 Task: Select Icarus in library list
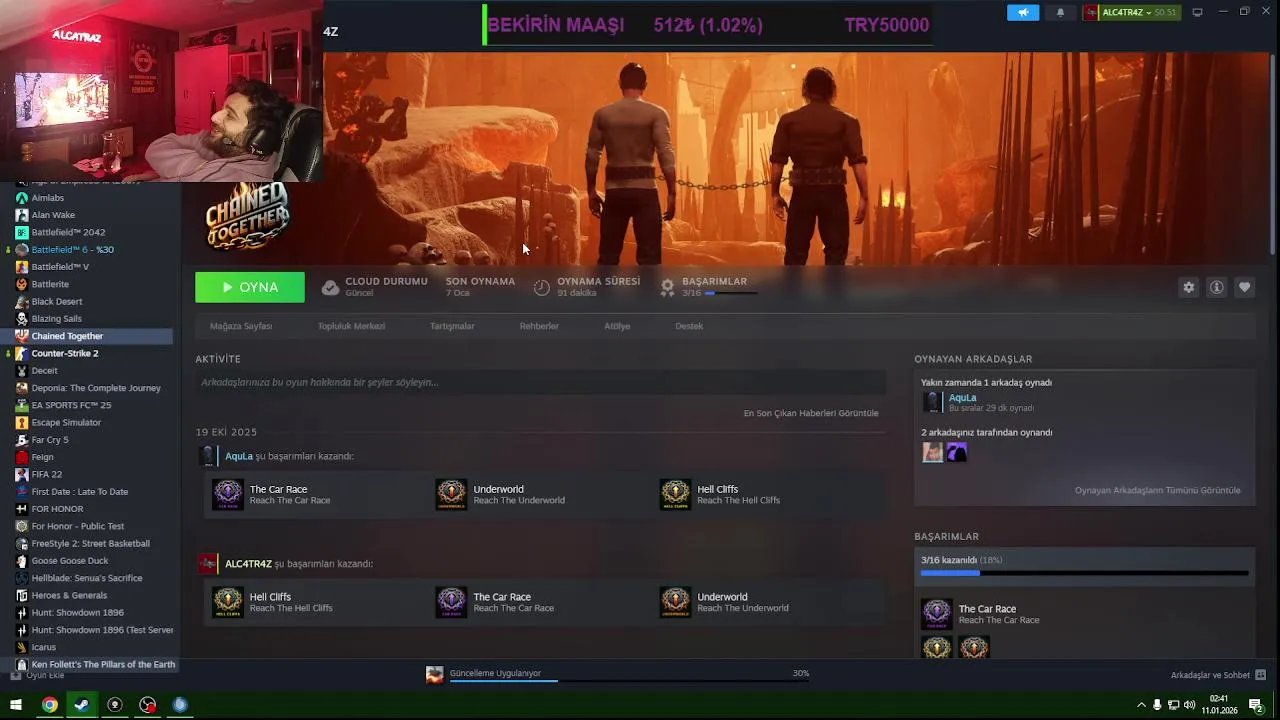44,647
